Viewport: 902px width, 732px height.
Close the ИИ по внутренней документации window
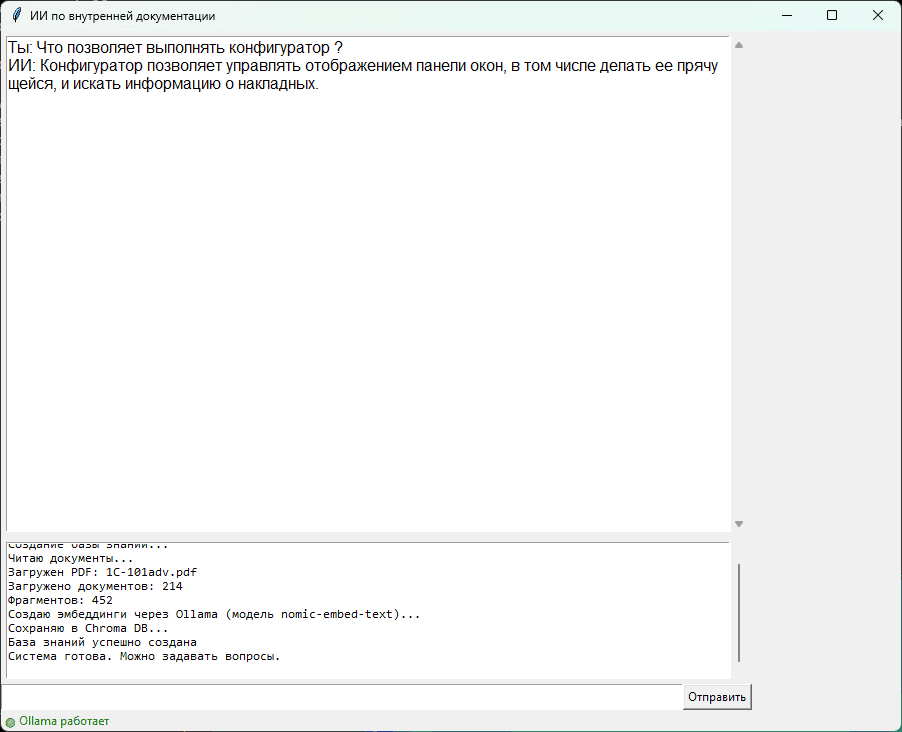877,16
